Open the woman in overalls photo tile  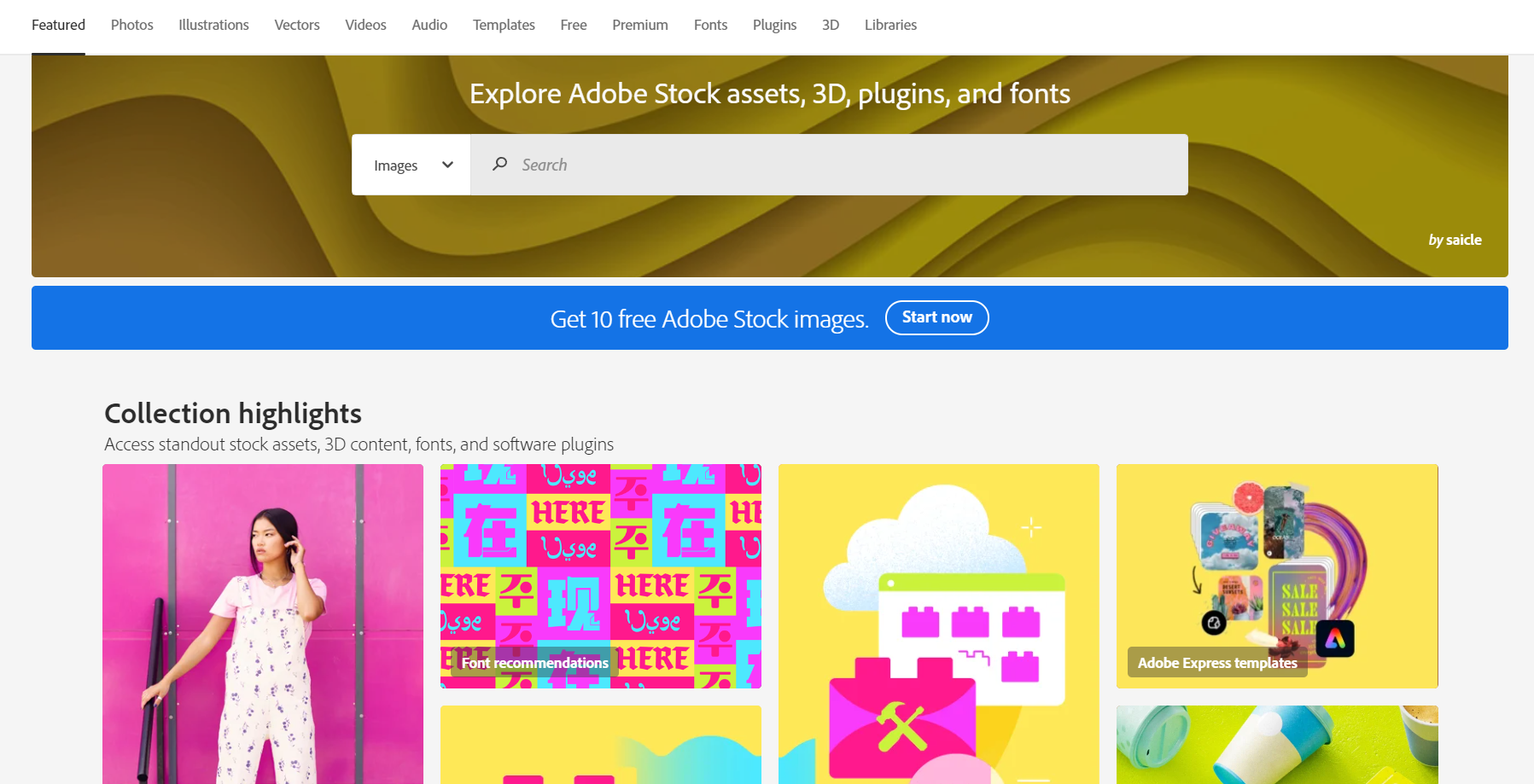click(263, 624)
